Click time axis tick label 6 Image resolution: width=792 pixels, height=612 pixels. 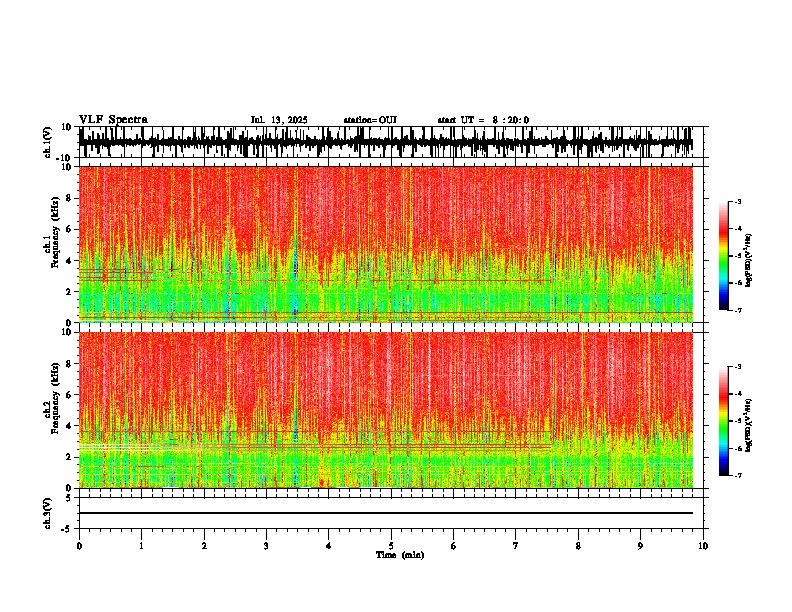(454, 546)
